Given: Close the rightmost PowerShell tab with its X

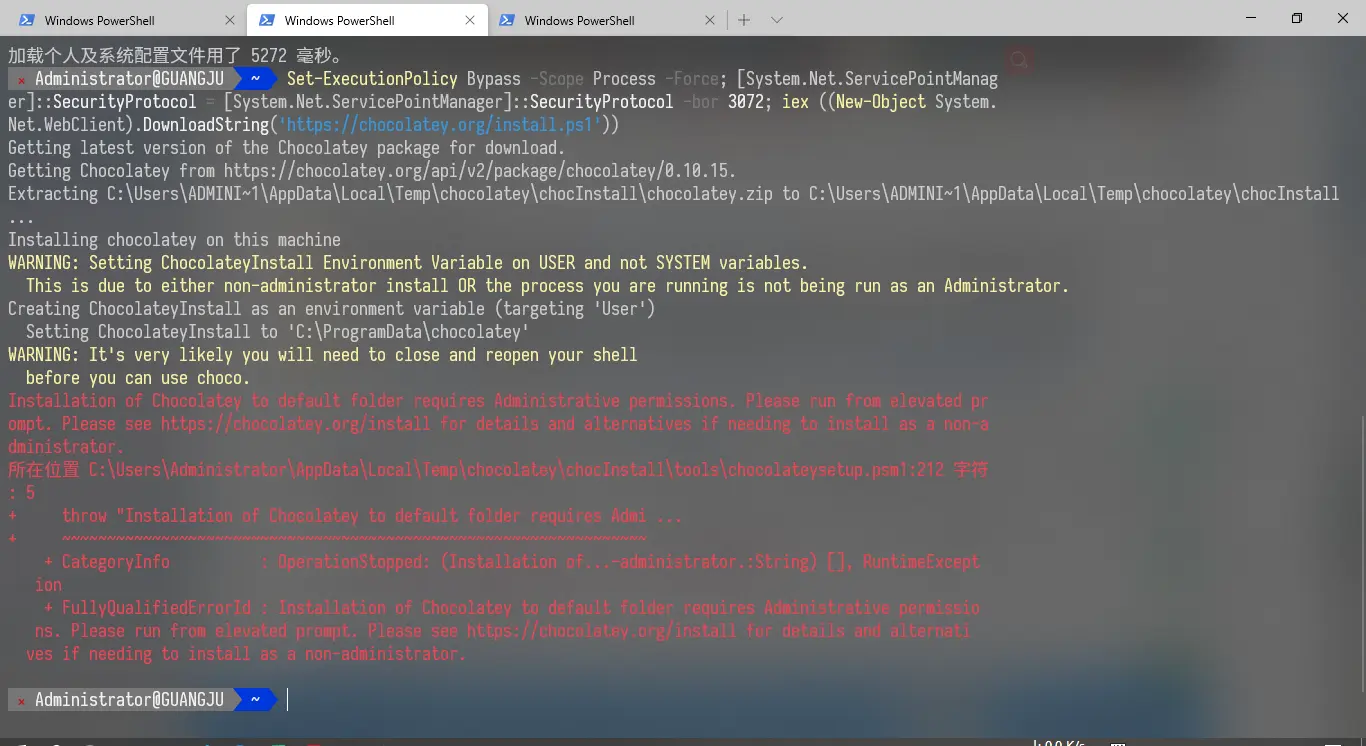Looking at the screenshot, I should click(x=710, y=20).
